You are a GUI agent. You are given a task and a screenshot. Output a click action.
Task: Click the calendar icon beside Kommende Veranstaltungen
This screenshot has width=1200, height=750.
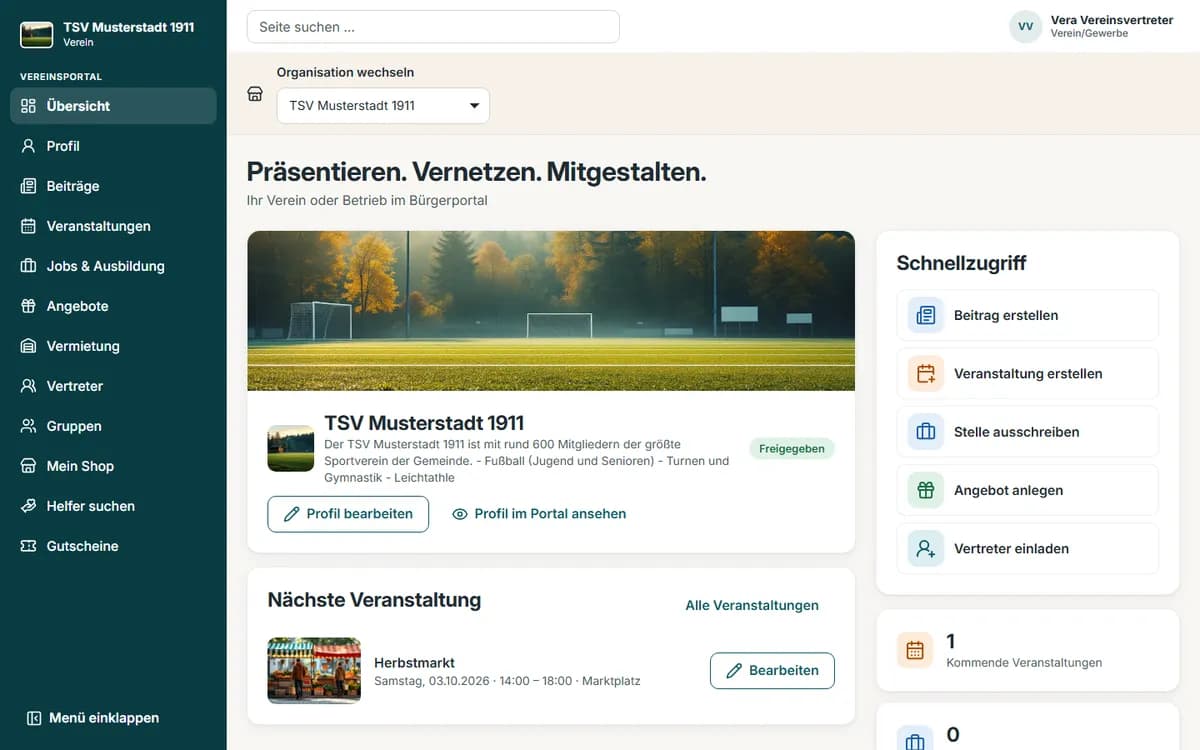915,651
